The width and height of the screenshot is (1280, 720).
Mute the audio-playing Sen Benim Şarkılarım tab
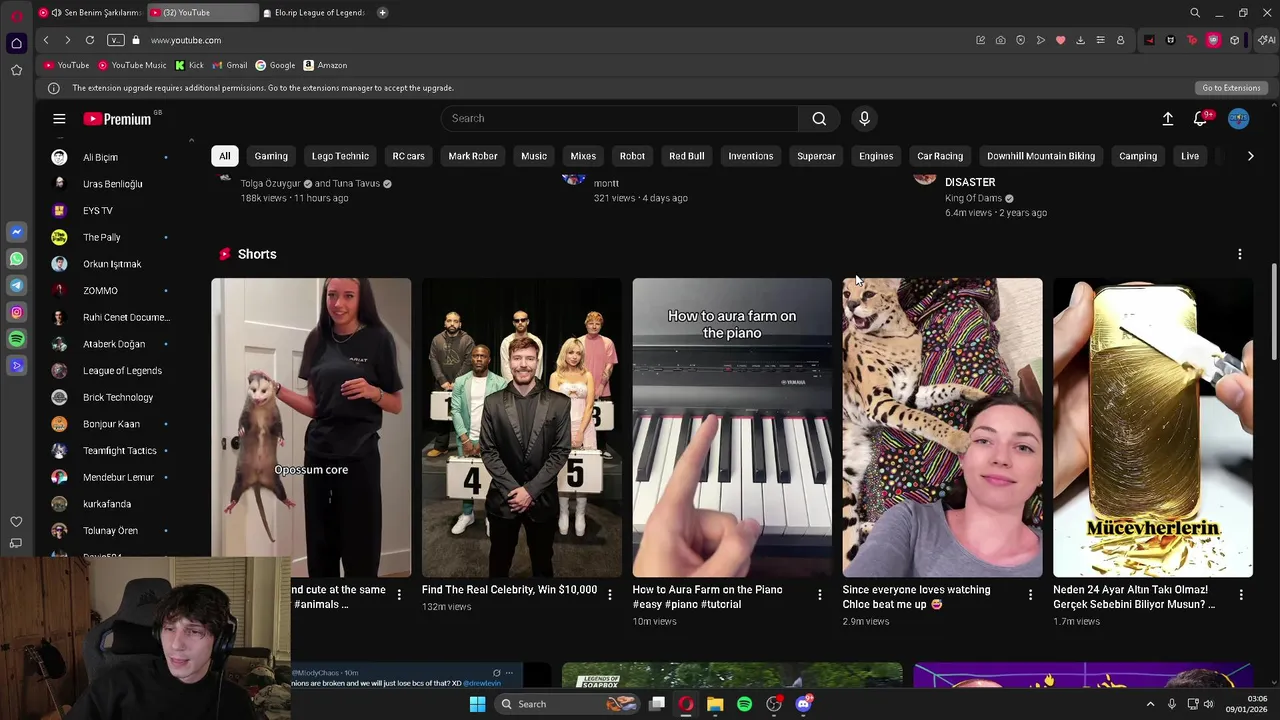point(57,13)
